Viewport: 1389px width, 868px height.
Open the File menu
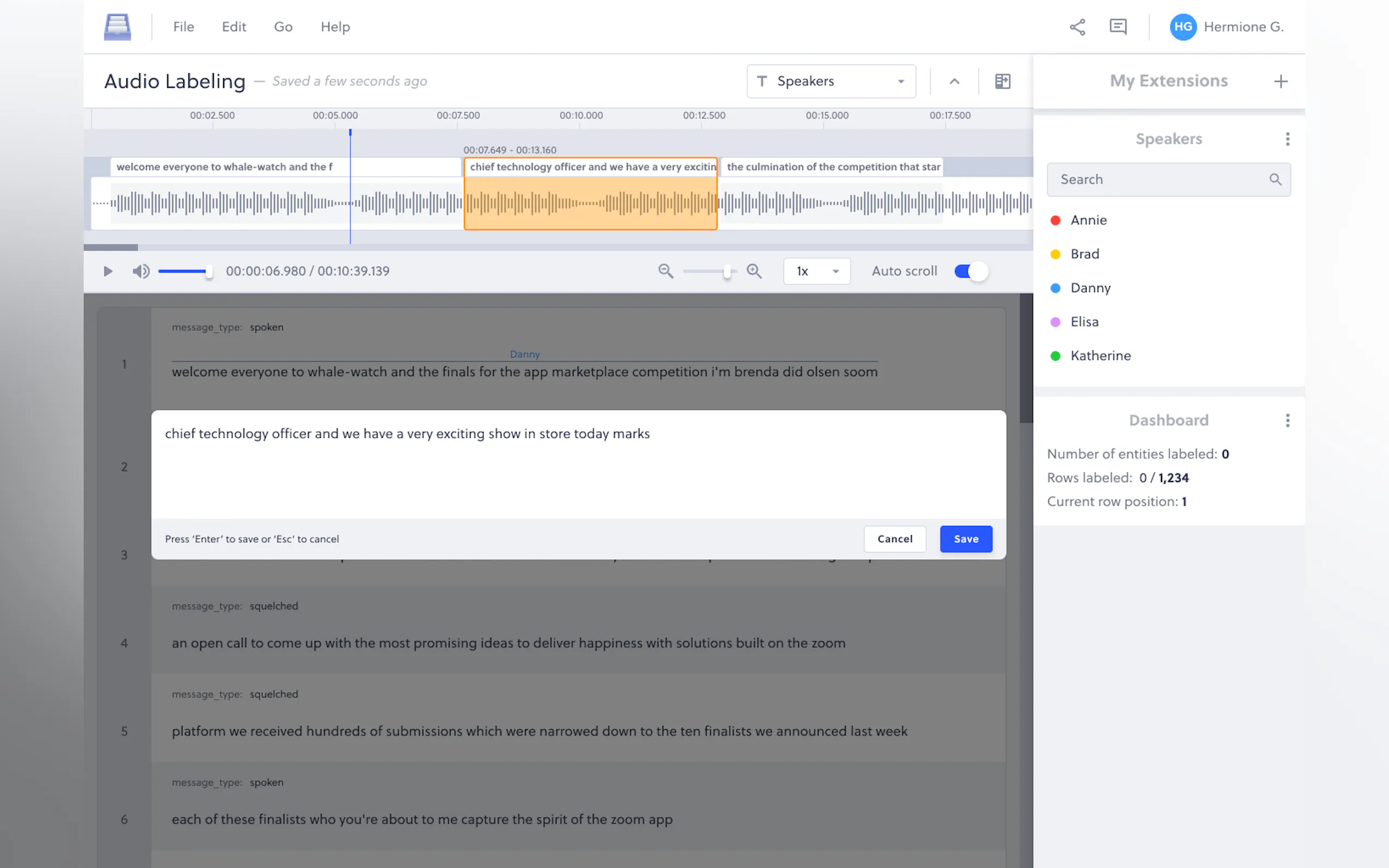[x=183, y=27]
